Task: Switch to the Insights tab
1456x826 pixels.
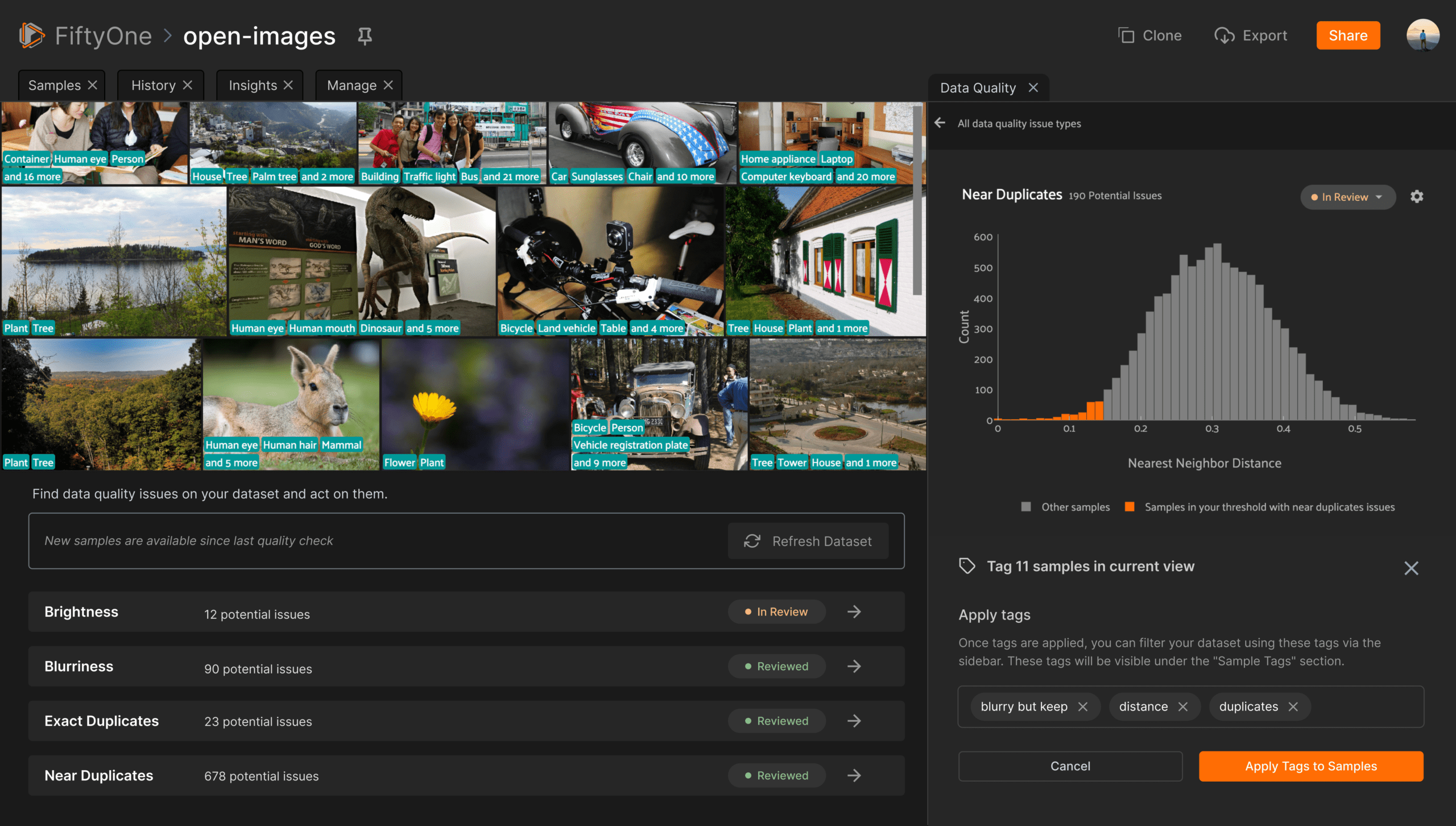Action: [x=253, y=85]
